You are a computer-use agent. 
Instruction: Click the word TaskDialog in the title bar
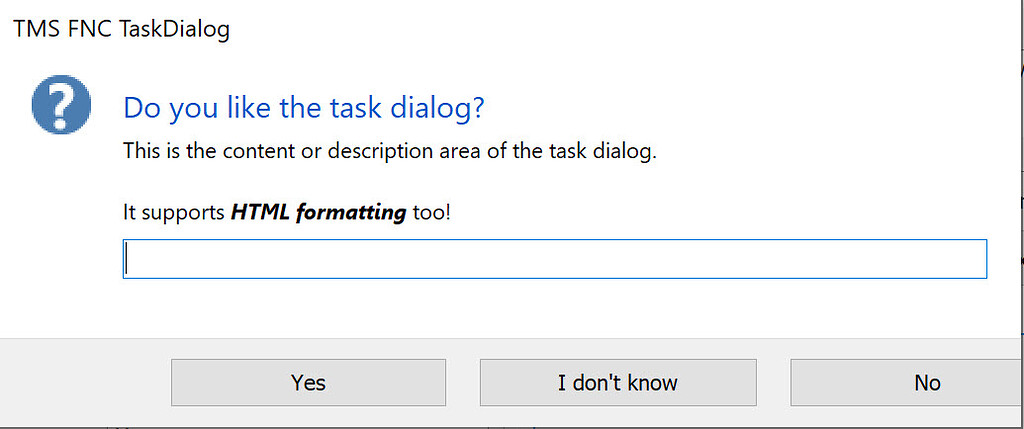(x=174, y=29)
